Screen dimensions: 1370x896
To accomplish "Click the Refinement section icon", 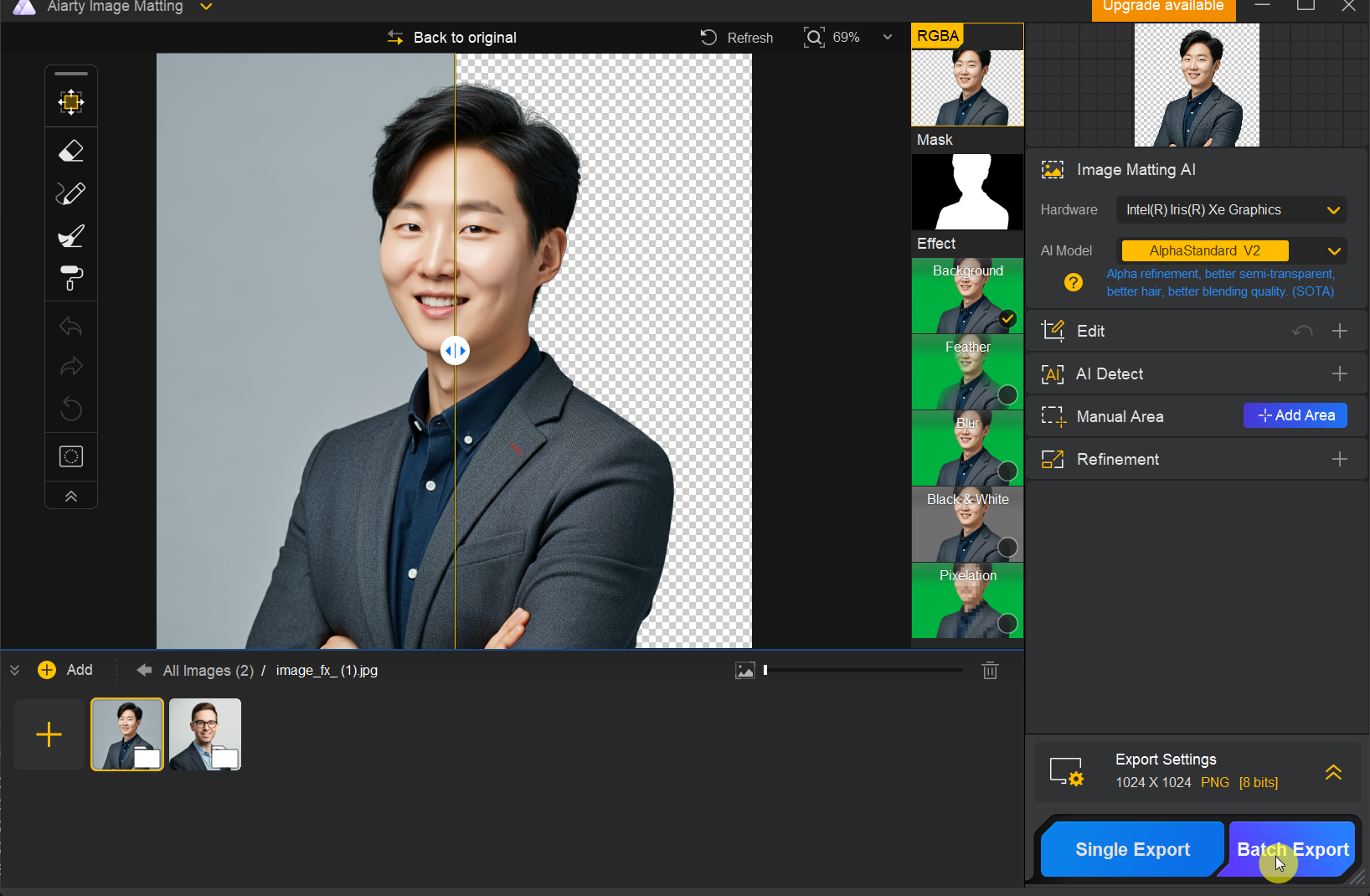I will pos(1053,459).
